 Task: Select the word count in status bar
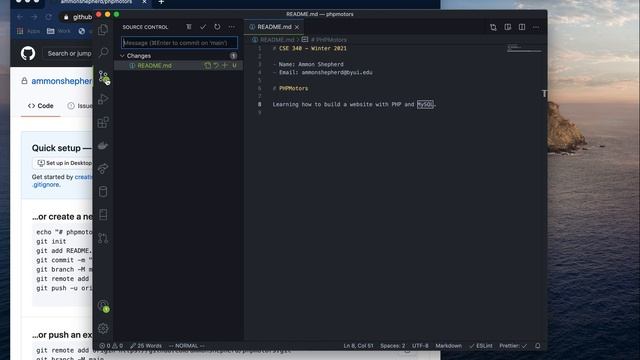click(x=146, y=346)
